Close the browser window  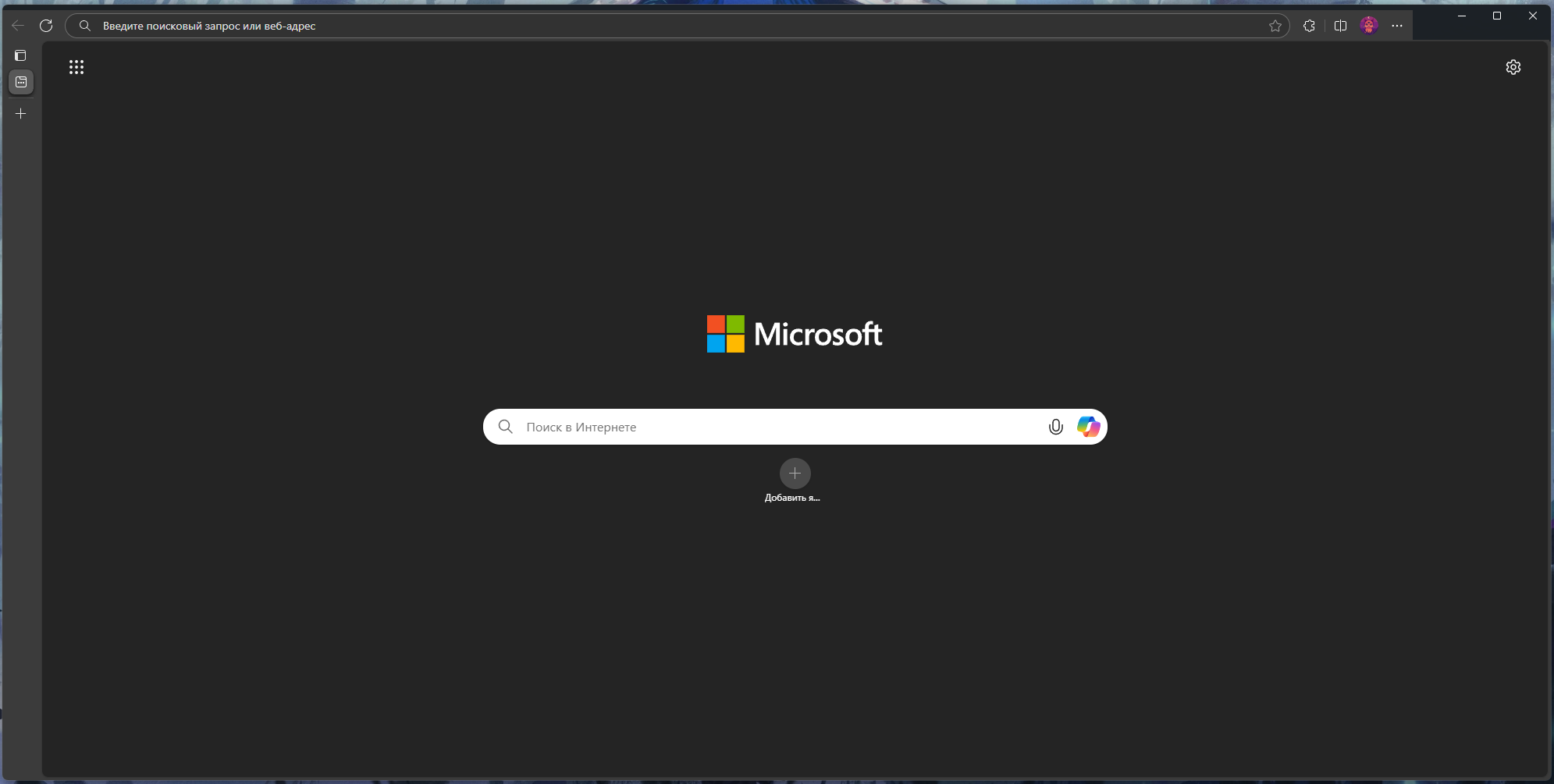[1533, 16]
